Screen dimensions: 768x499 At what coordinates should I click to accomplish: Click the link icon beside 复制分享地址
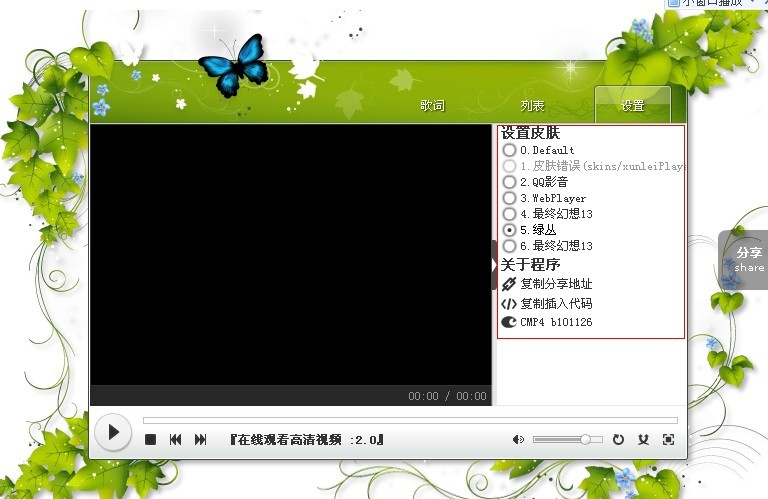509,284
